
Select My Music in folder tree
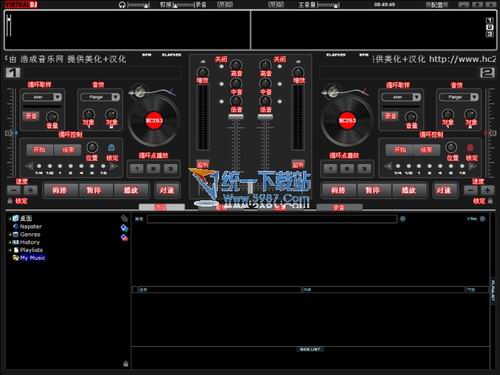pos(32,258)
